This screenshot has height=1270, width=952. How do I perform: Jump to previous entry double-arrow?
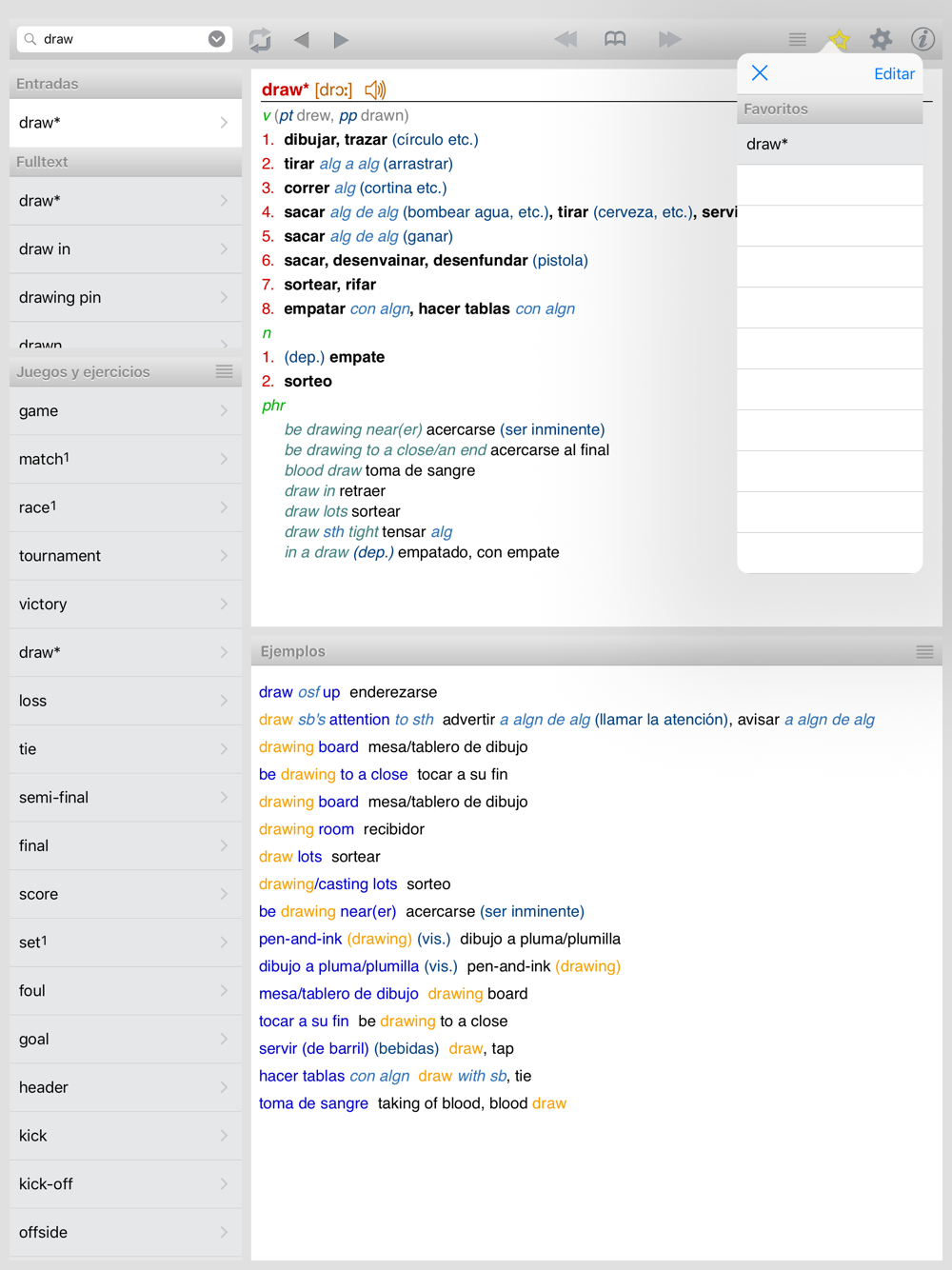(x=565, y=39)
